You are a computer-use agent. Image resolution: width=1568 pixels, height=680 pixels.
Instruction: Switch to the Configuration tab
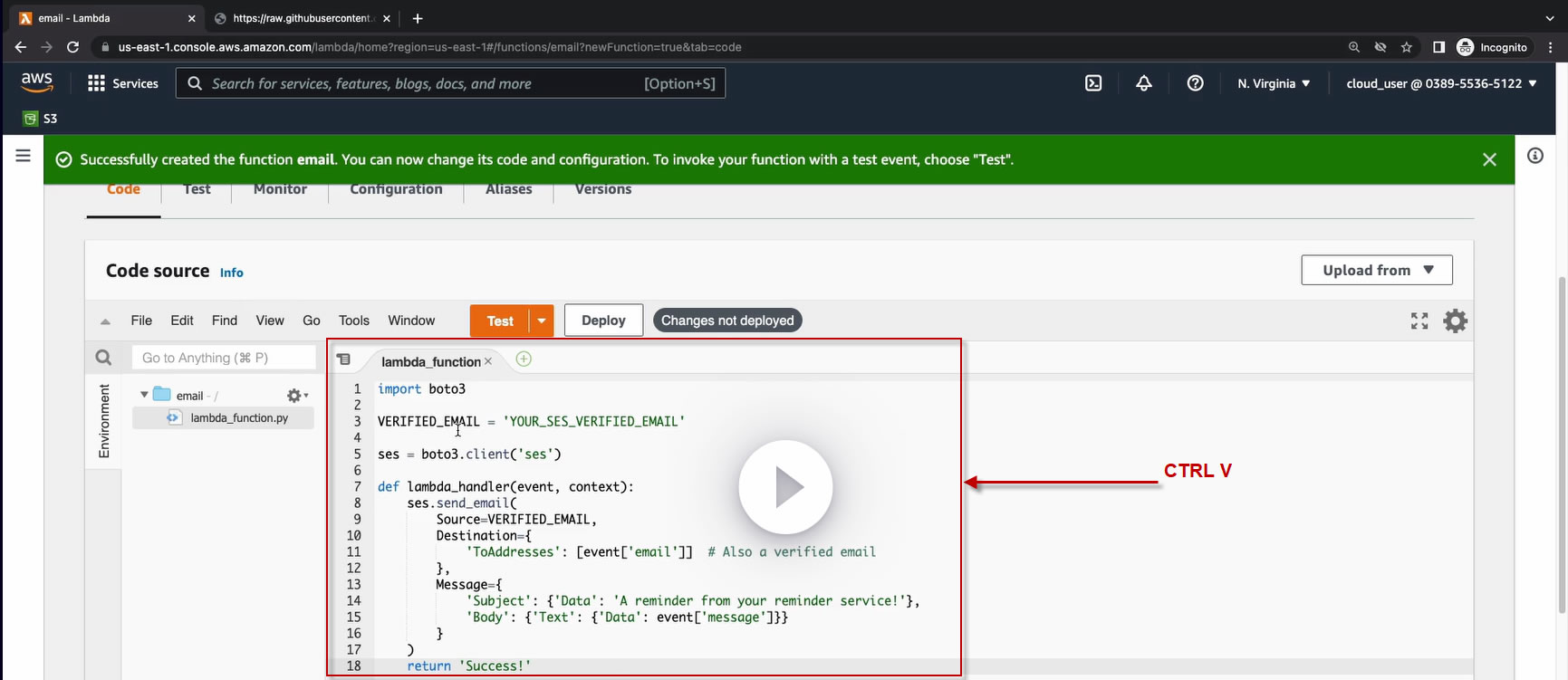pos(396,189)
